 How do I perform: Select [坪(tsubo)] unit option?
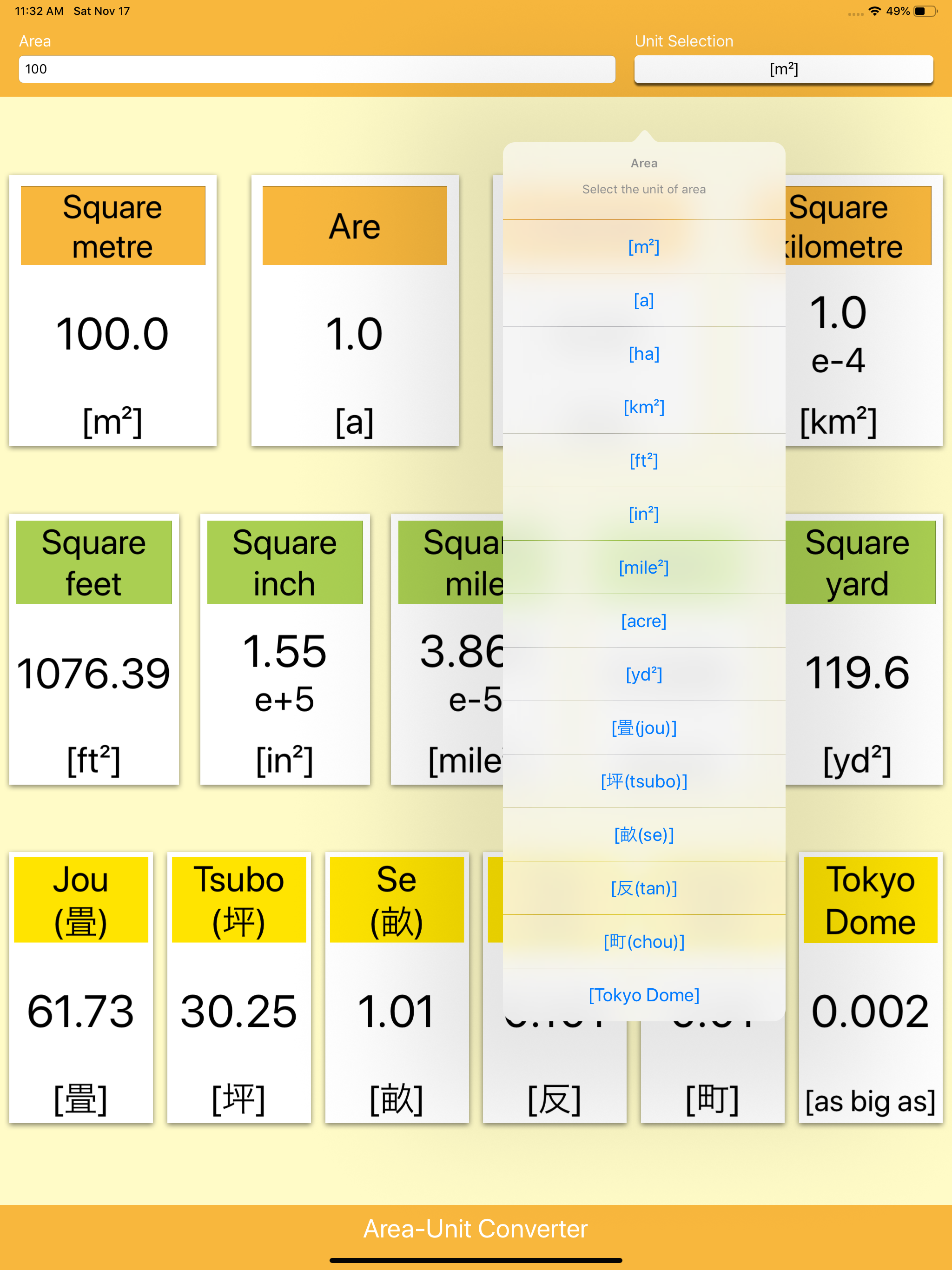pyautogui.click(x=644, y=781)
